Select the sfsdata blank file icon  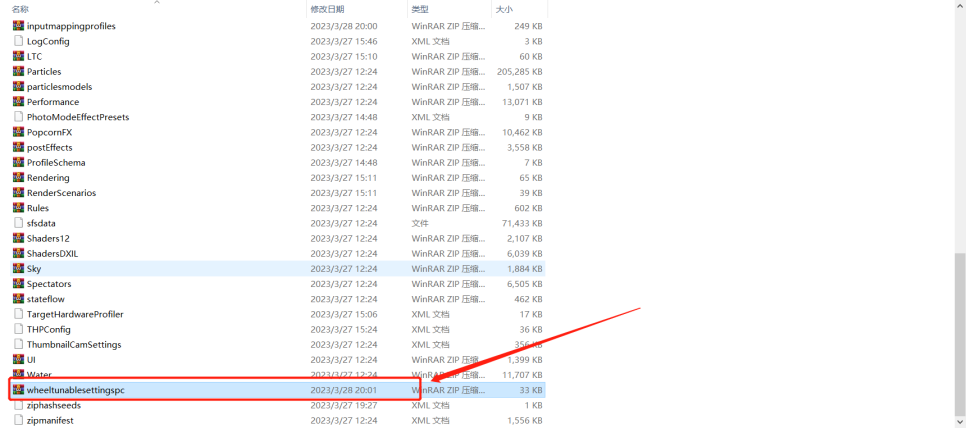point(18,223)
